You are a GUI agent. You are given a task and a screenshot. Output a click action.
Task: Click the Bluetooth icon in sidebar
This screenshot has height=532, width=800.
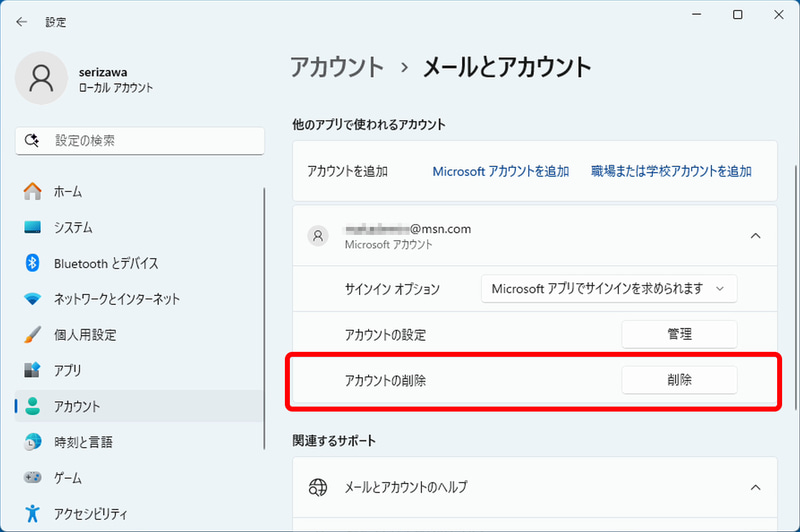[x=33, y=263]
